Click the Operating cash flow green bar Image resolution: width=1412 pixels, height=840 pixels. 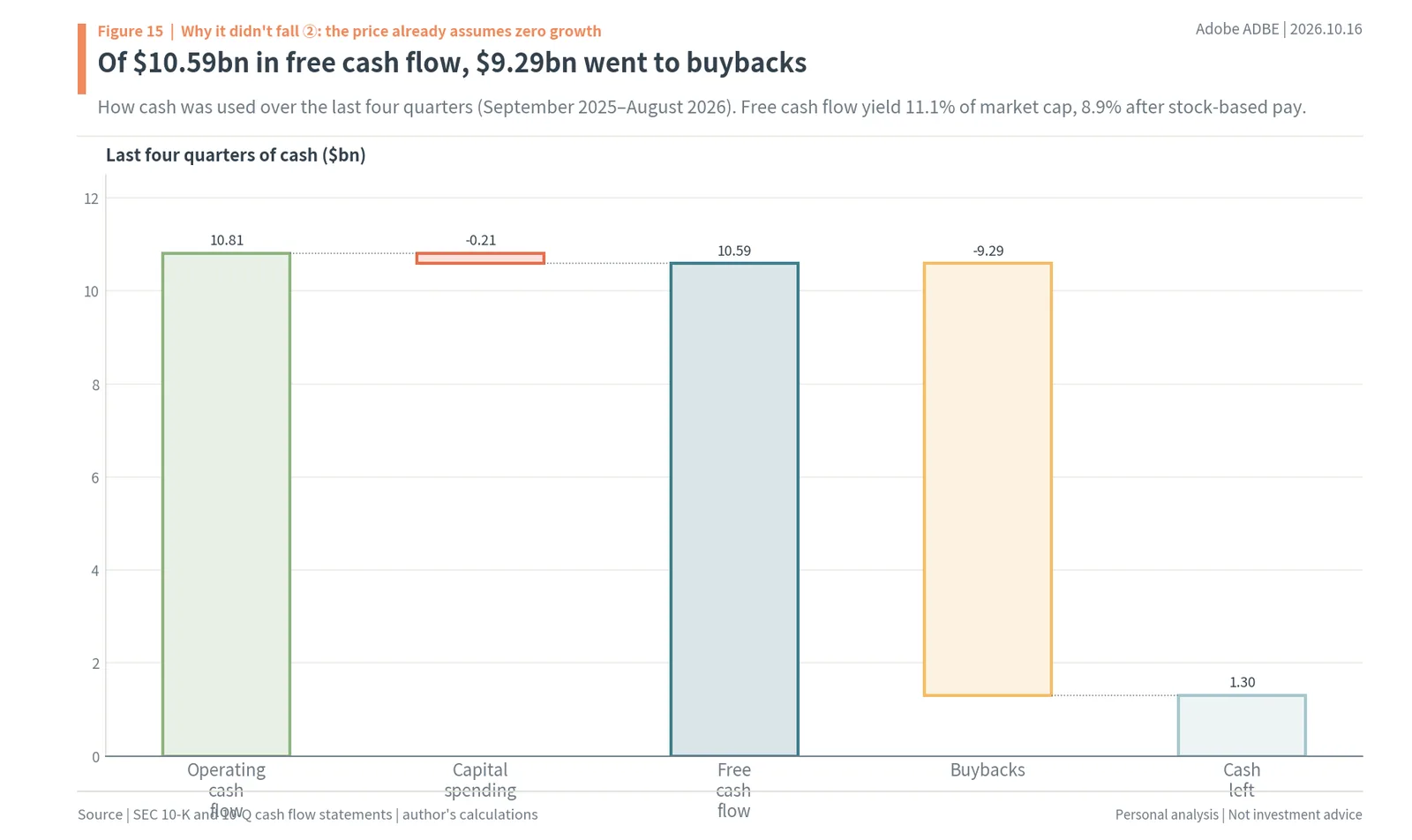click(226, 504)
